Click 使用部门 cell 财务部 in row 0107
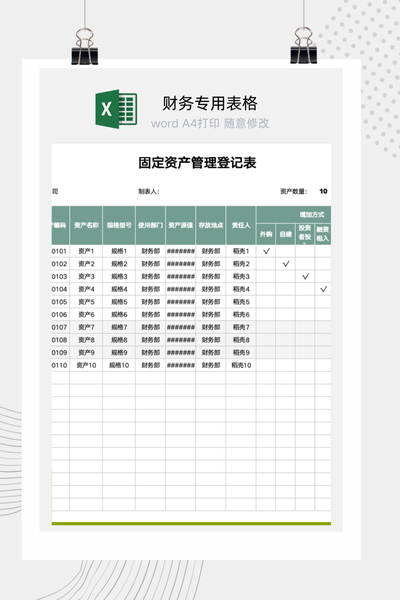Screen dimensions: 400x600 [150, 327]
